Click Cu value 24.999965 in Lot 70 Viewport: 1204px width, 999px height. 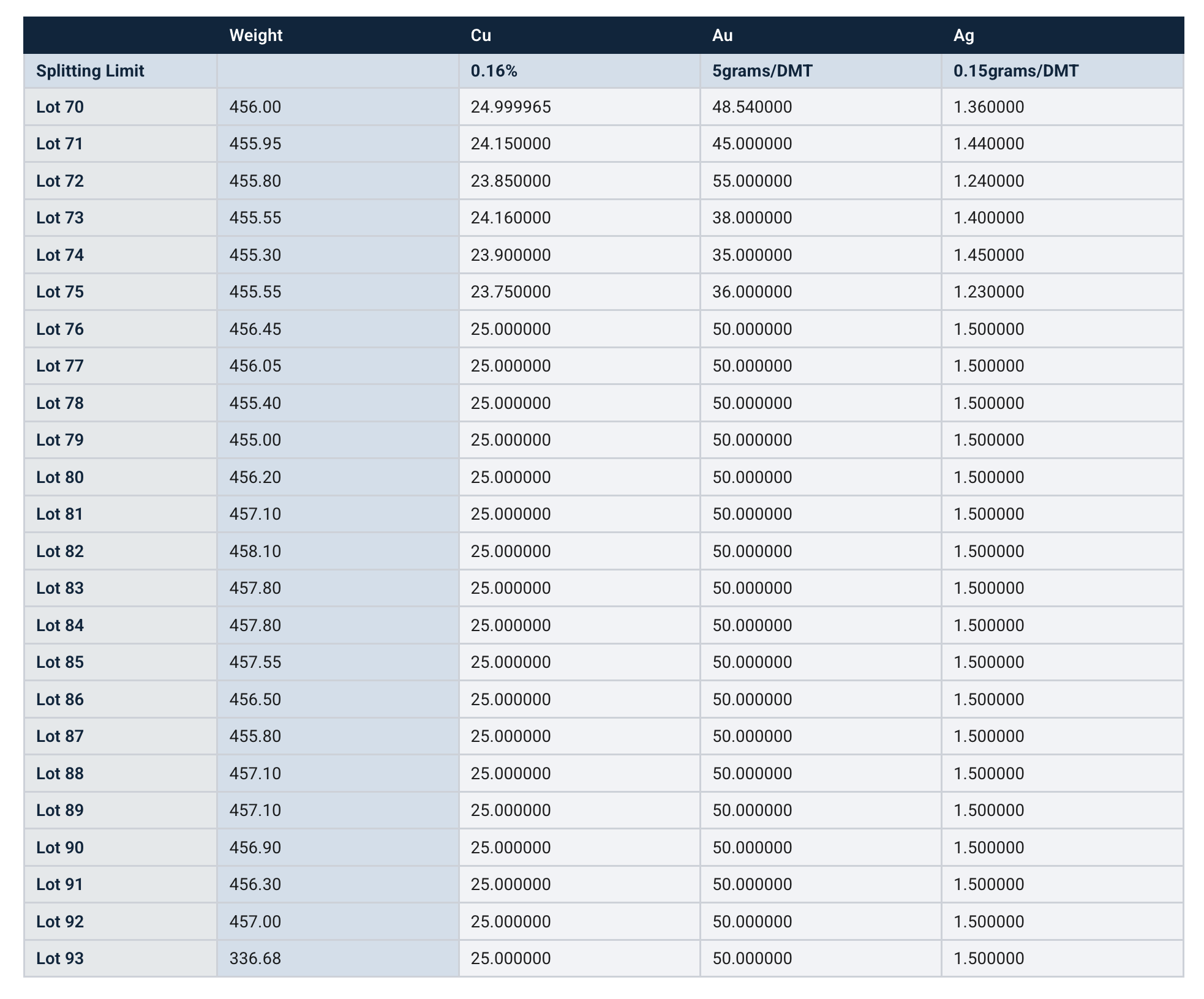[511, 107]
